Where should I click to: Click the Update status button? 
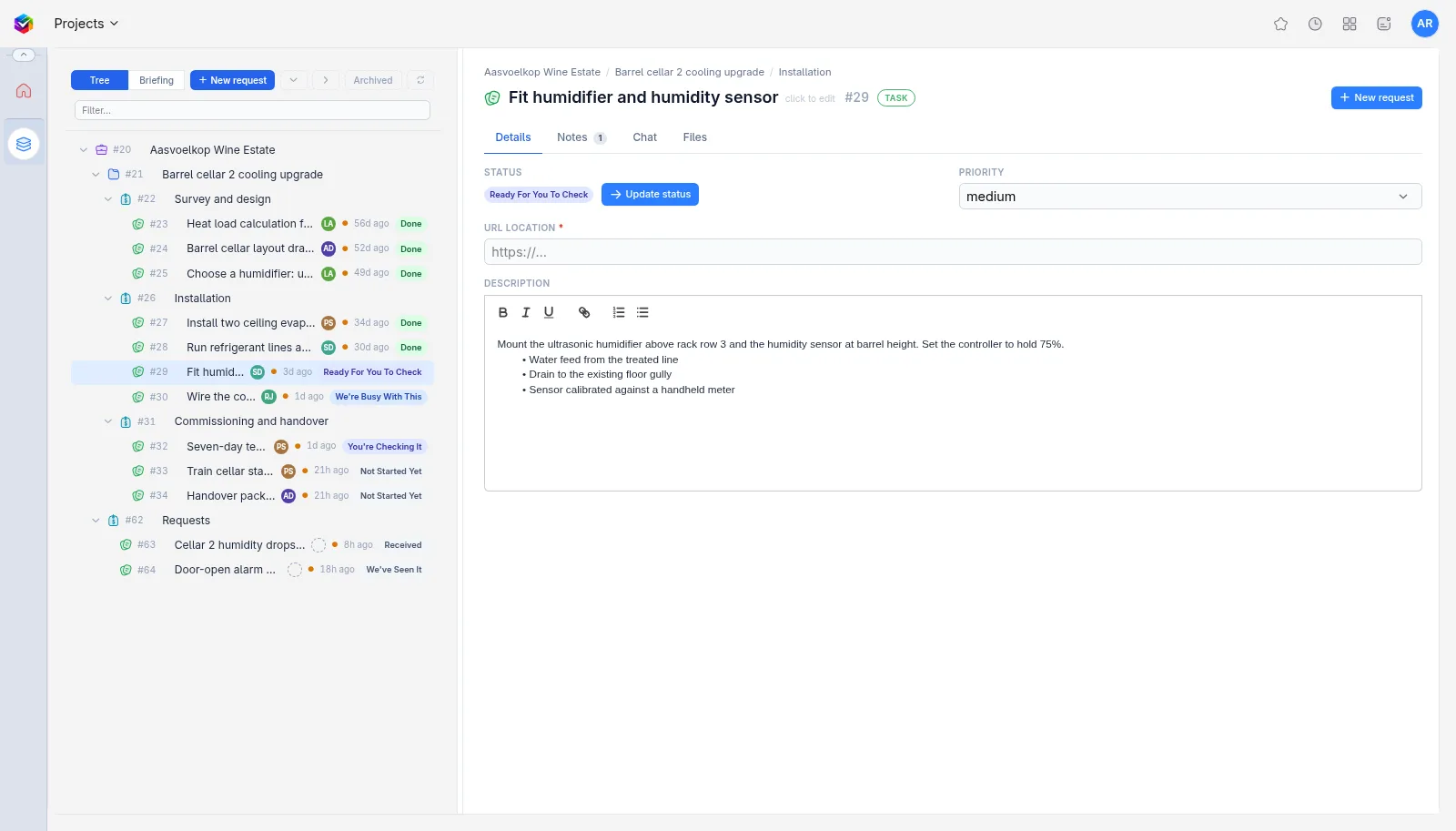coord(650,195)
